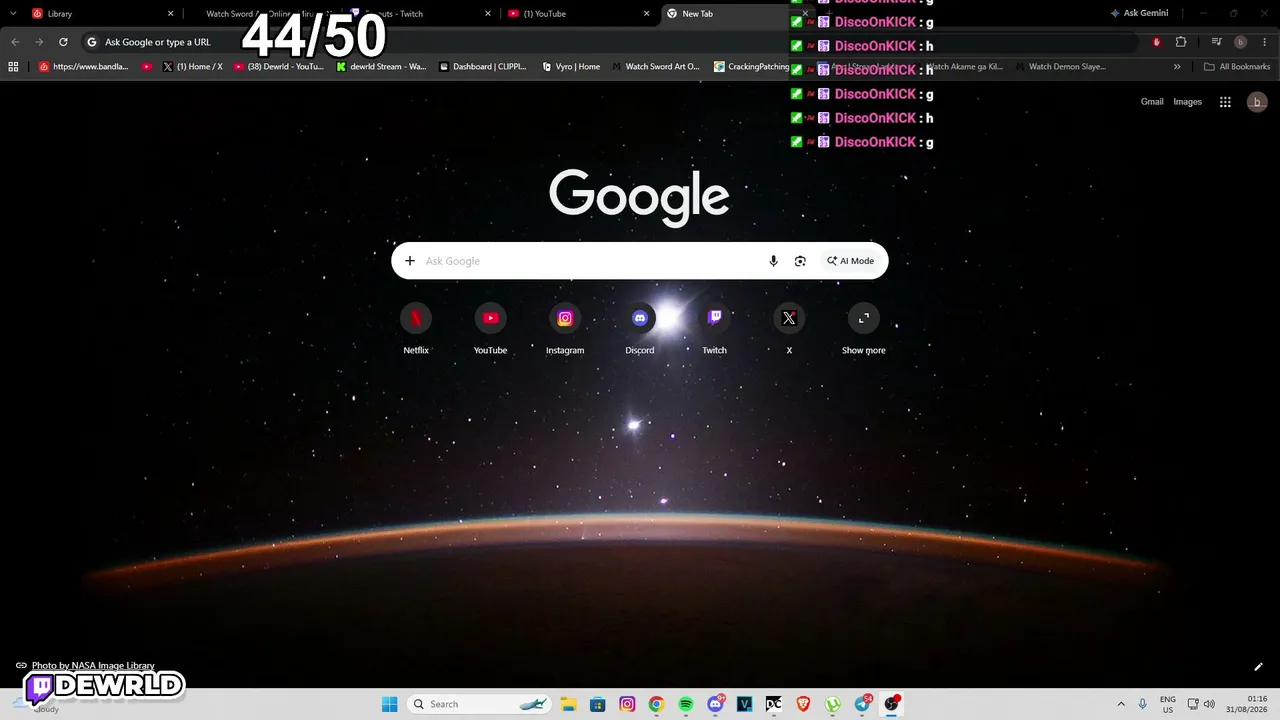This screenshot has width=1280, height=720.
Task: Start a voice search with the microphone
Action: pyautogui.click(x=773, y=261)
